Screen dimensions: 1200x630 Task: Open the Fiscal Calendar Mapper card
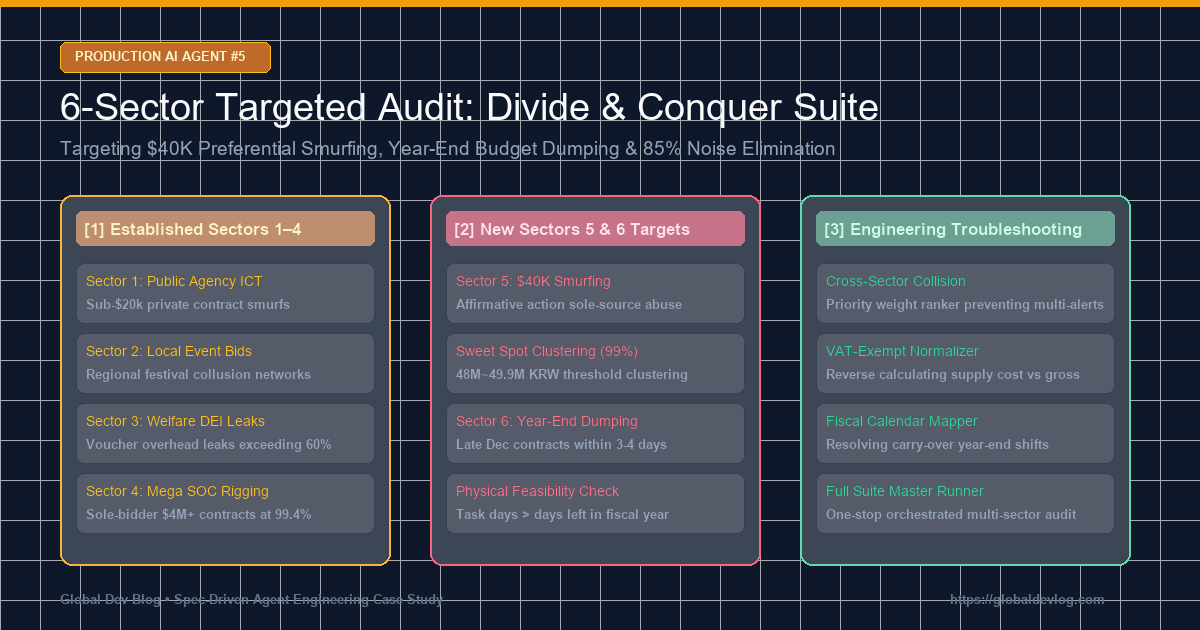point(965,433)
